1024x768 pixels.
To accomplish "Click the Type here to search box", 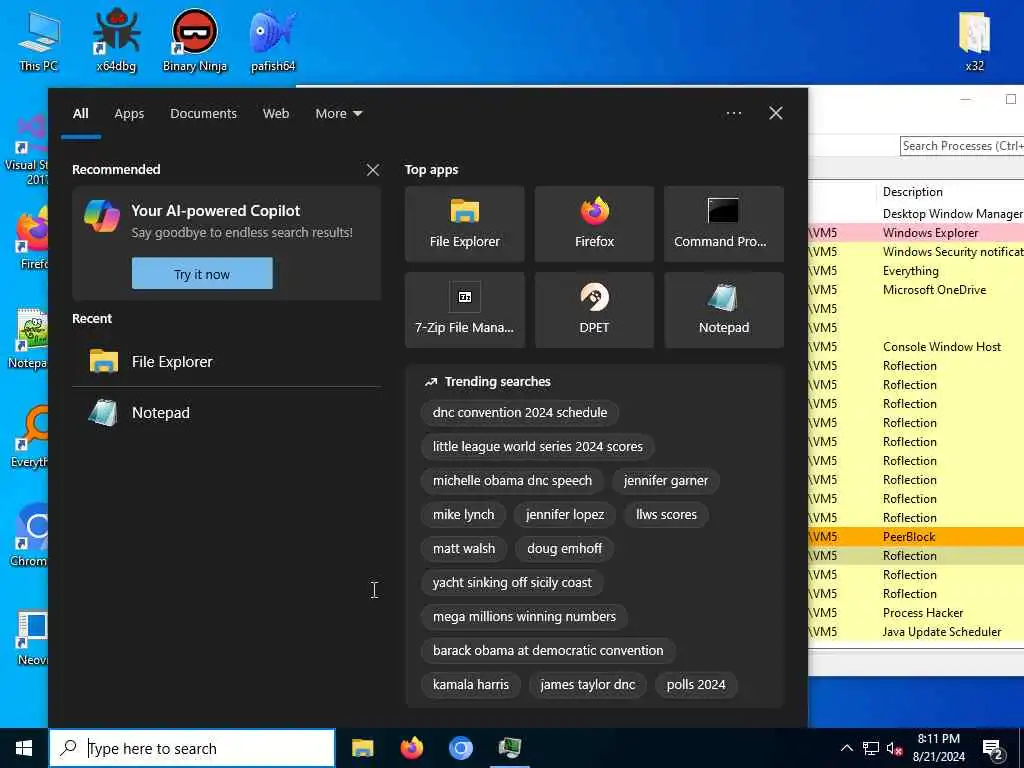I will pos(192,748).
